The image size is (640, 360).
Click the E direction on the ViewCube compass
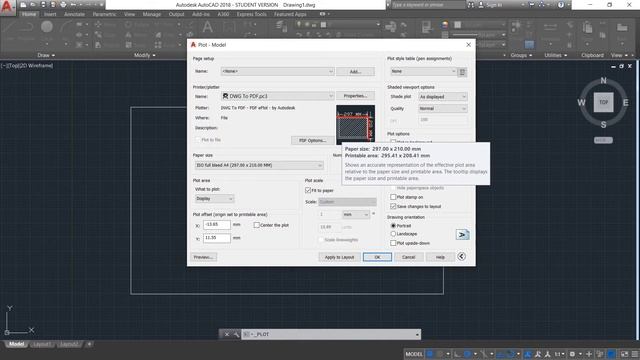(x=625, y=102)
